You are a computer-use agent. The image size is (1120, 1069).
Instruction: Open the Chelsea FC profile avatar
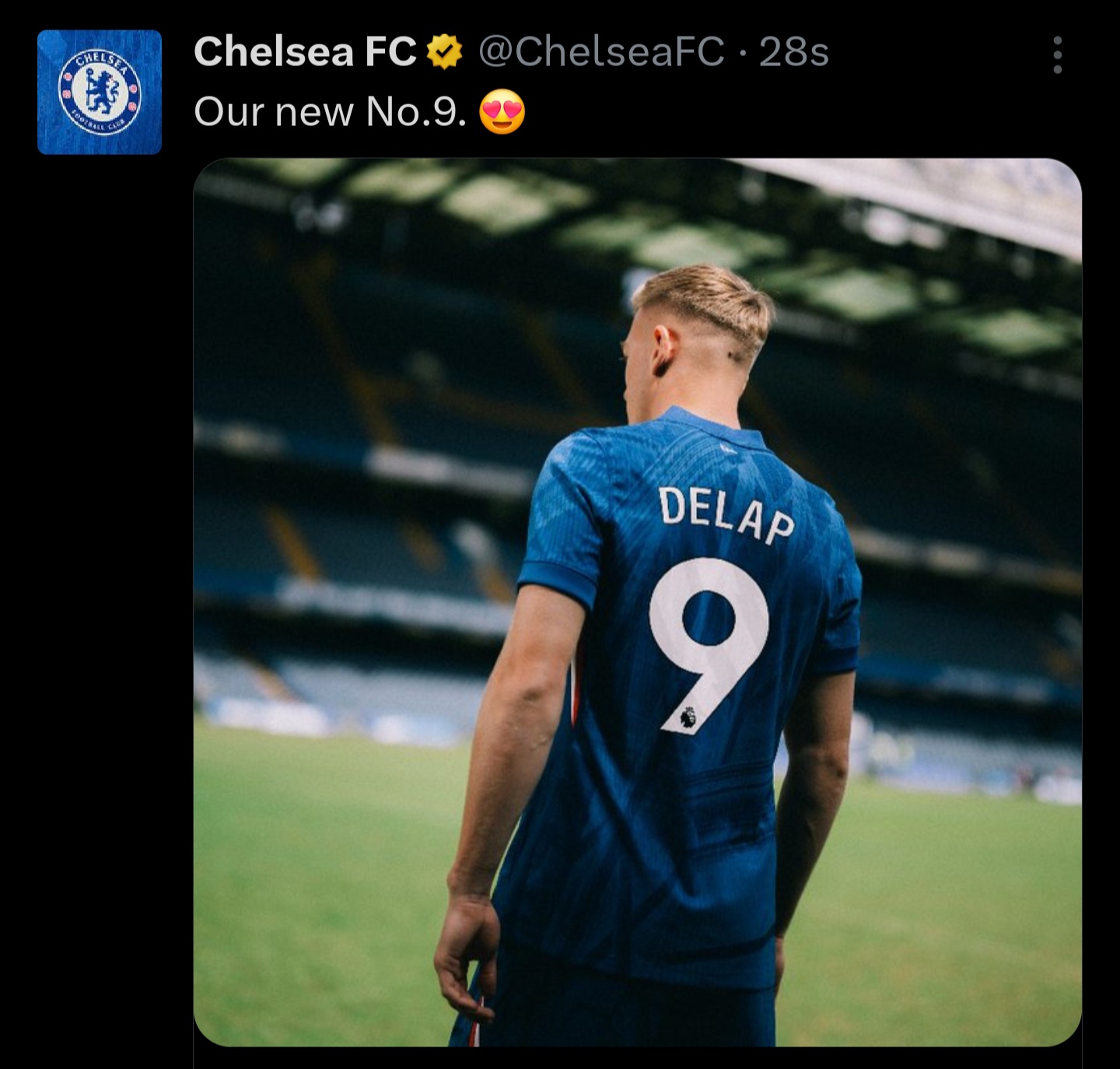(100, 92)
